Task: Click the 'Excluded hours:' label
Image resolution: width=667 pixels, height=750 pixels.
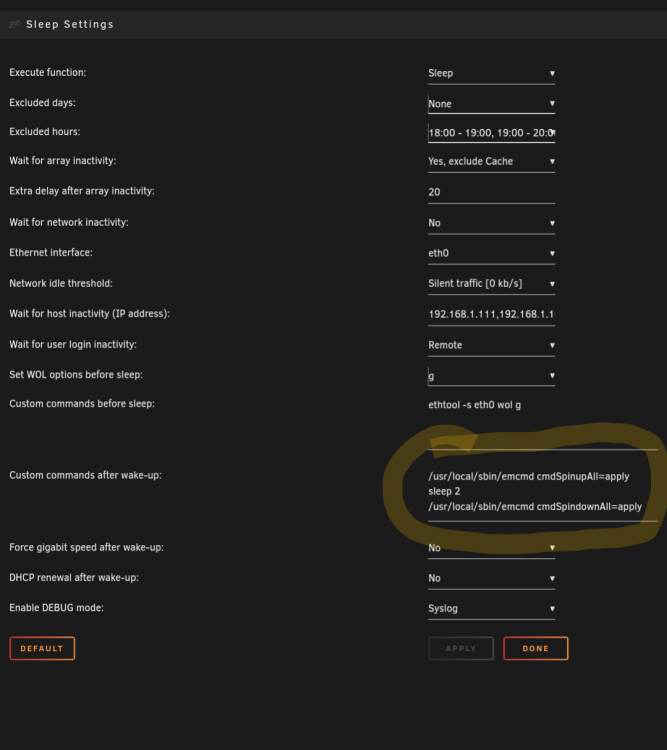Action: pyautogui.click(x=45, y=132)
